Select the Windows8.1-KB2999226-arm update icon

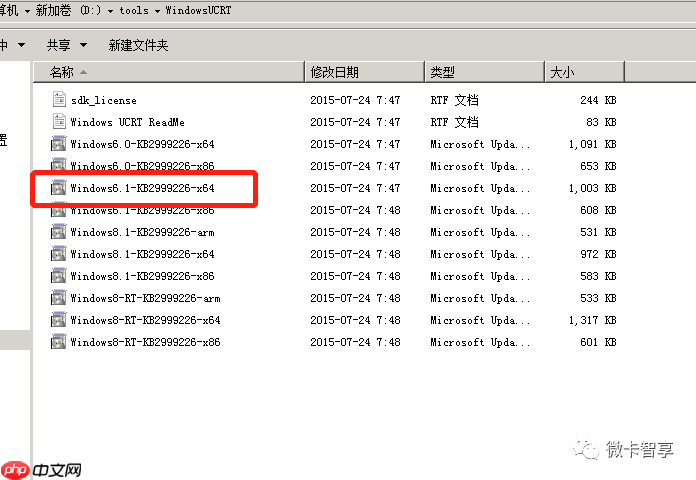[x=58, y=232]
